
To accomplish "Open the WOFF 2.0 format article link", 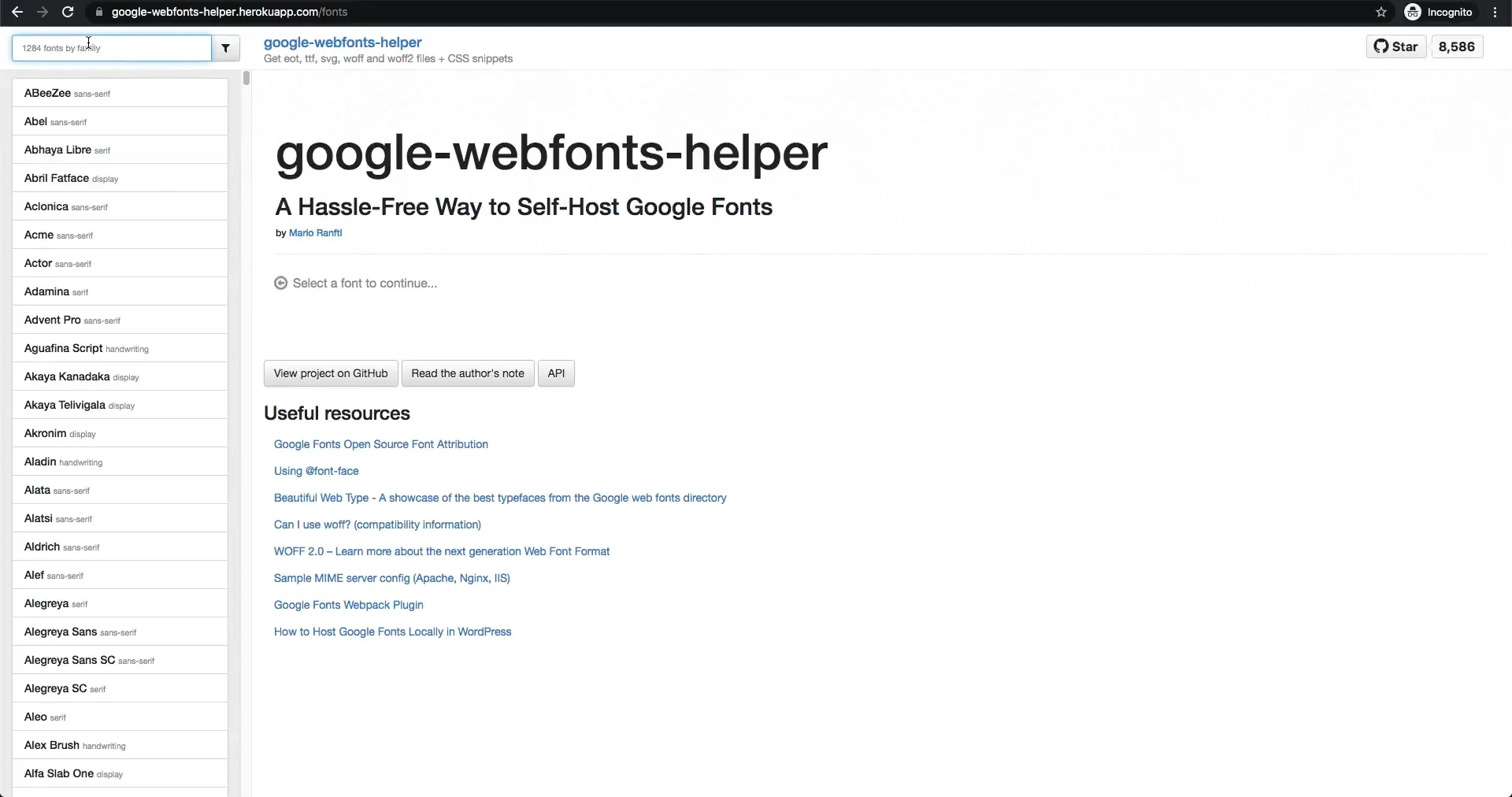I will pyautogui.click(x=442, y=551).
